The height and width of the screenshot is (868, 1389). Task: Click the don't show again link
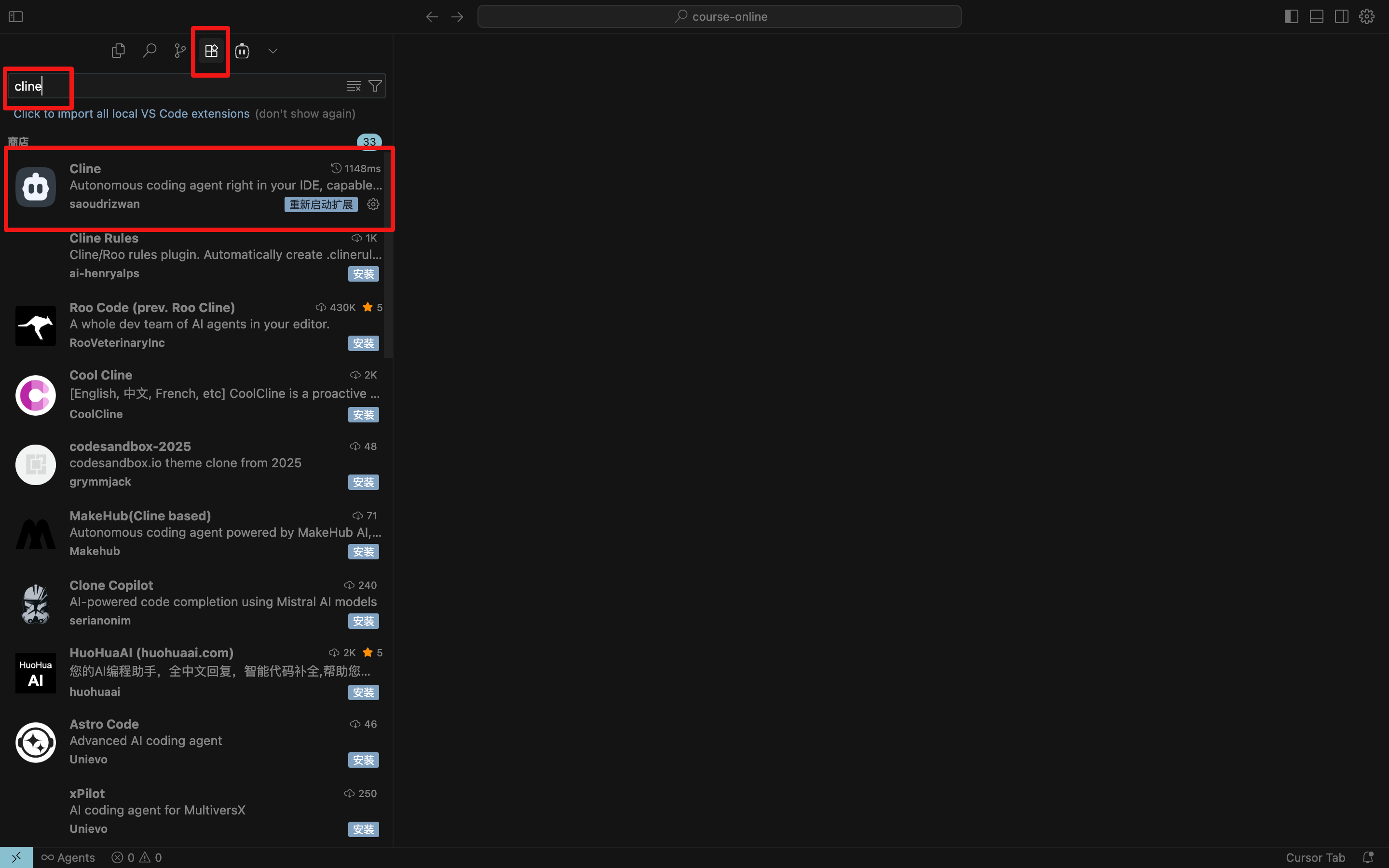coord(305,114)
